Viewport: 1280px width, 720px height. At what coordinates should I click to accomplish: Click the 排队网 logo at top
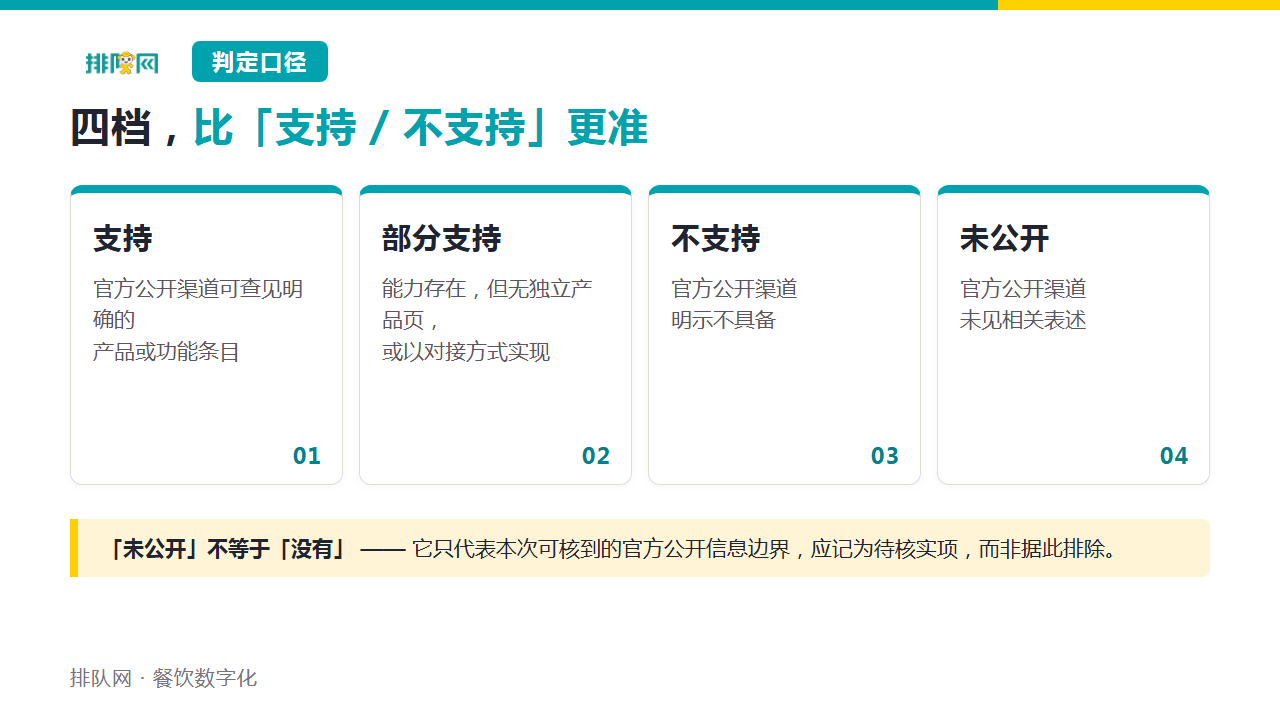pos(122,63)
